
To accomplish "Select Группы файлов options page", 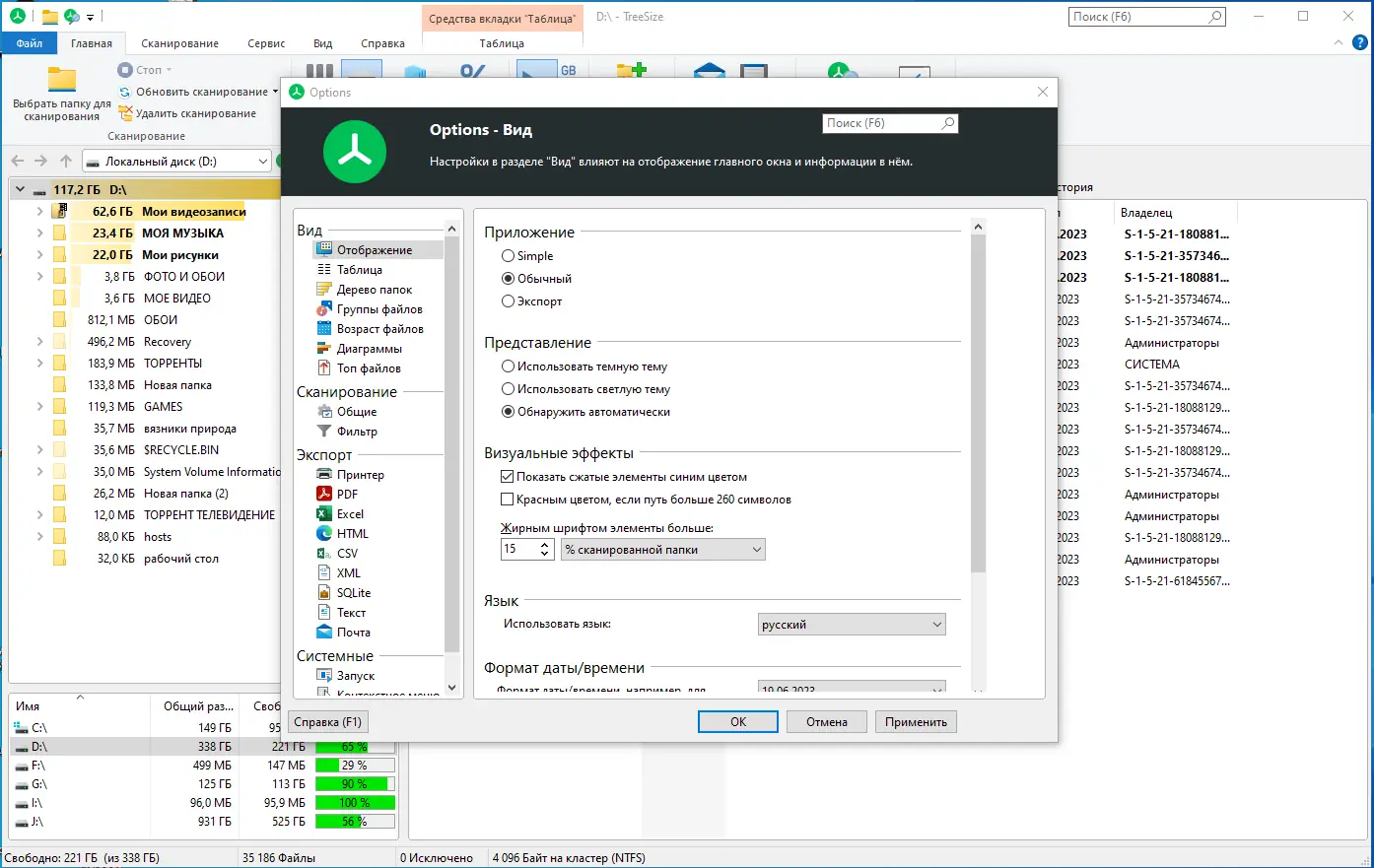I will coord(379,309).
